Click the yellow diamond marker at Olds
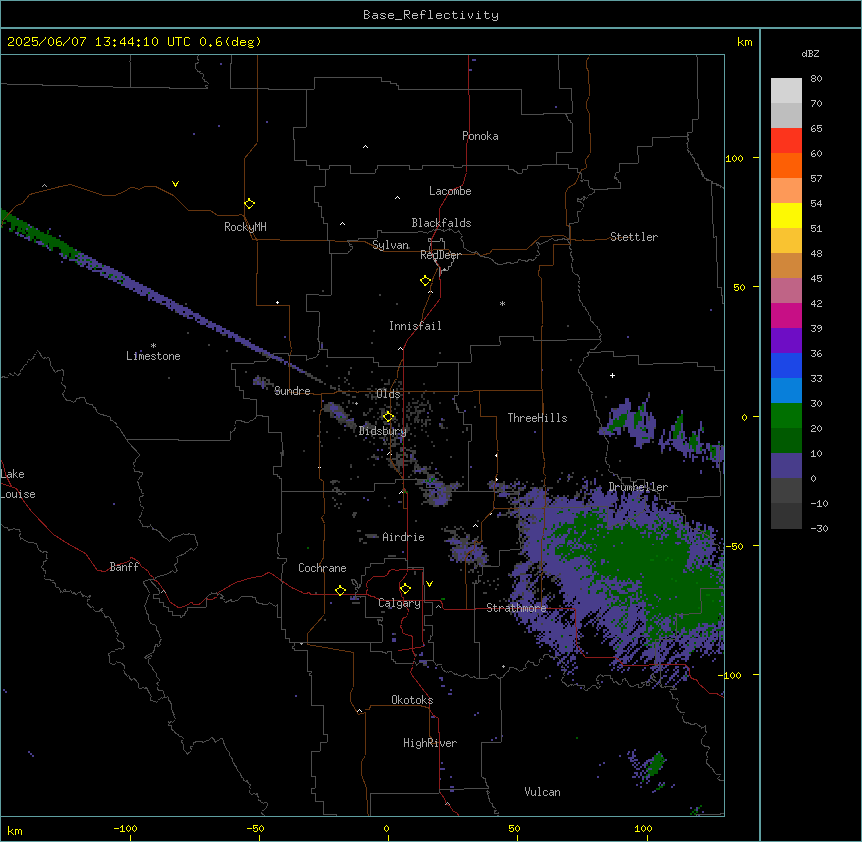 tap(388, 417)
